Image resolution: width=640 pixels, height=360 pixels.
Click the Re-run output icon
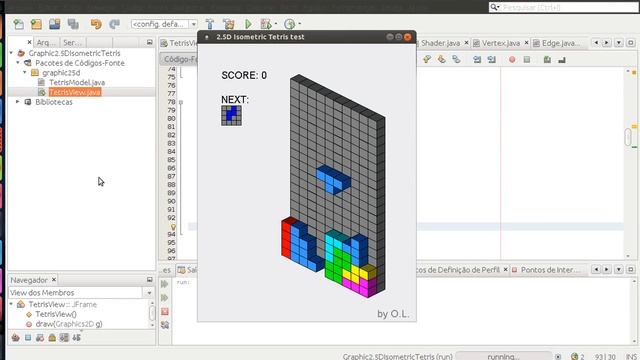tap(165, 284)
